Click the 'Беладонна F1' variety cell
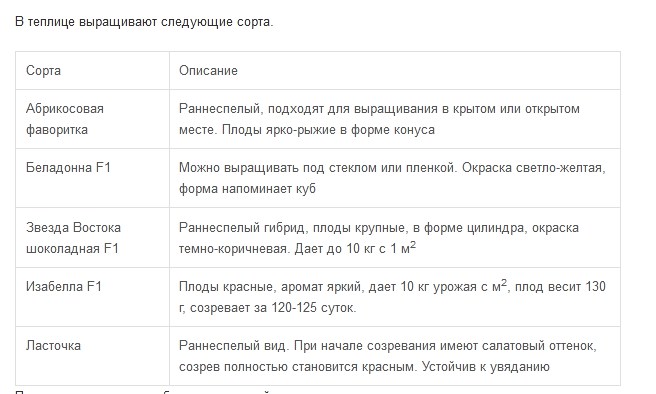Image resolution: width=656 pixels, height=394 pixels. coord(92,178)
